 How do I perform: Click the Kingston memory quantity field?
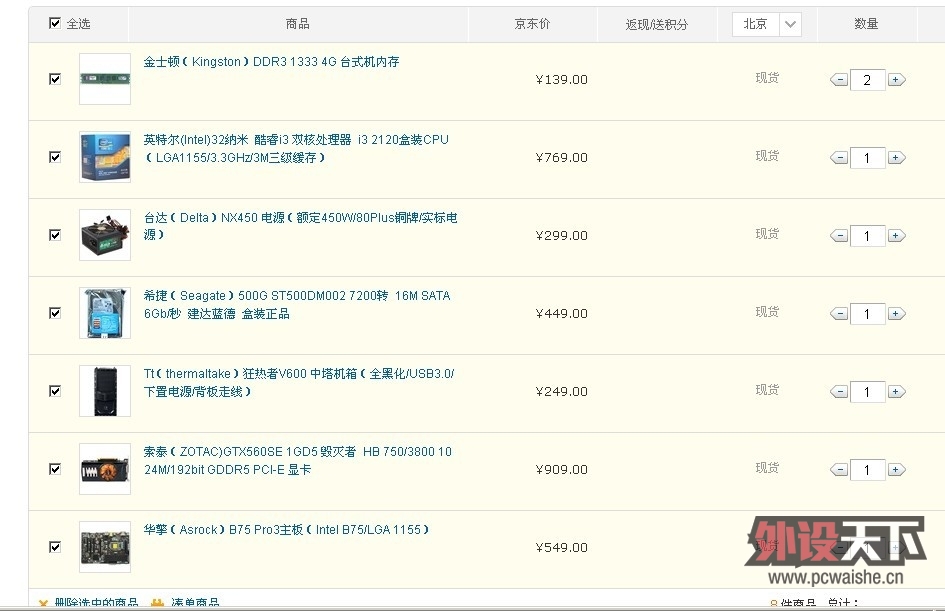(x=867, y=80)
